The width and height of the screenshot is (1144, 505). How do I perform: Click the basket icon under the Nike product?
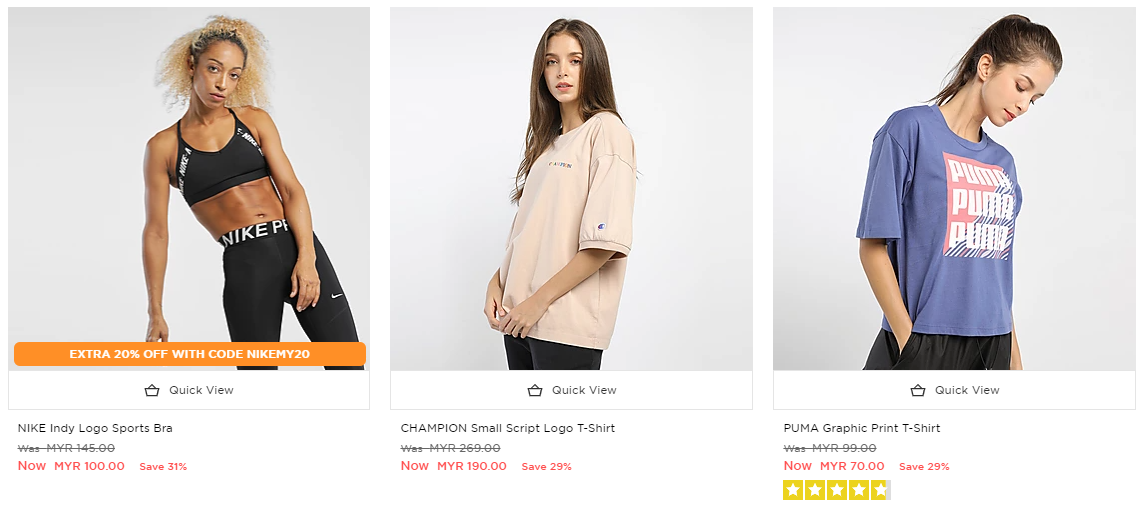(152, 390)
